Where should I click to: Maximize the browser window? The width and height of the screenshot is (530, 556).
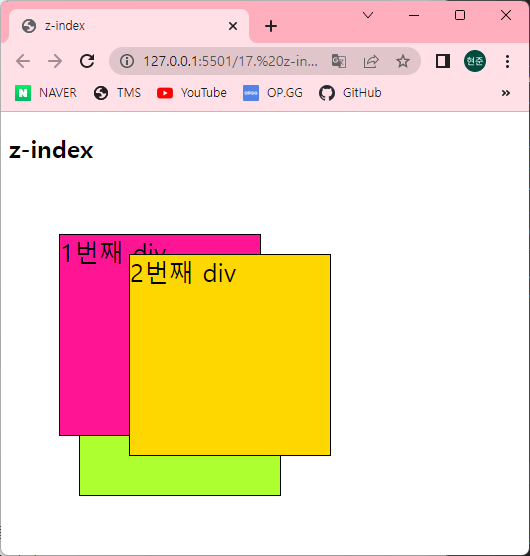(x=460, y=15)
